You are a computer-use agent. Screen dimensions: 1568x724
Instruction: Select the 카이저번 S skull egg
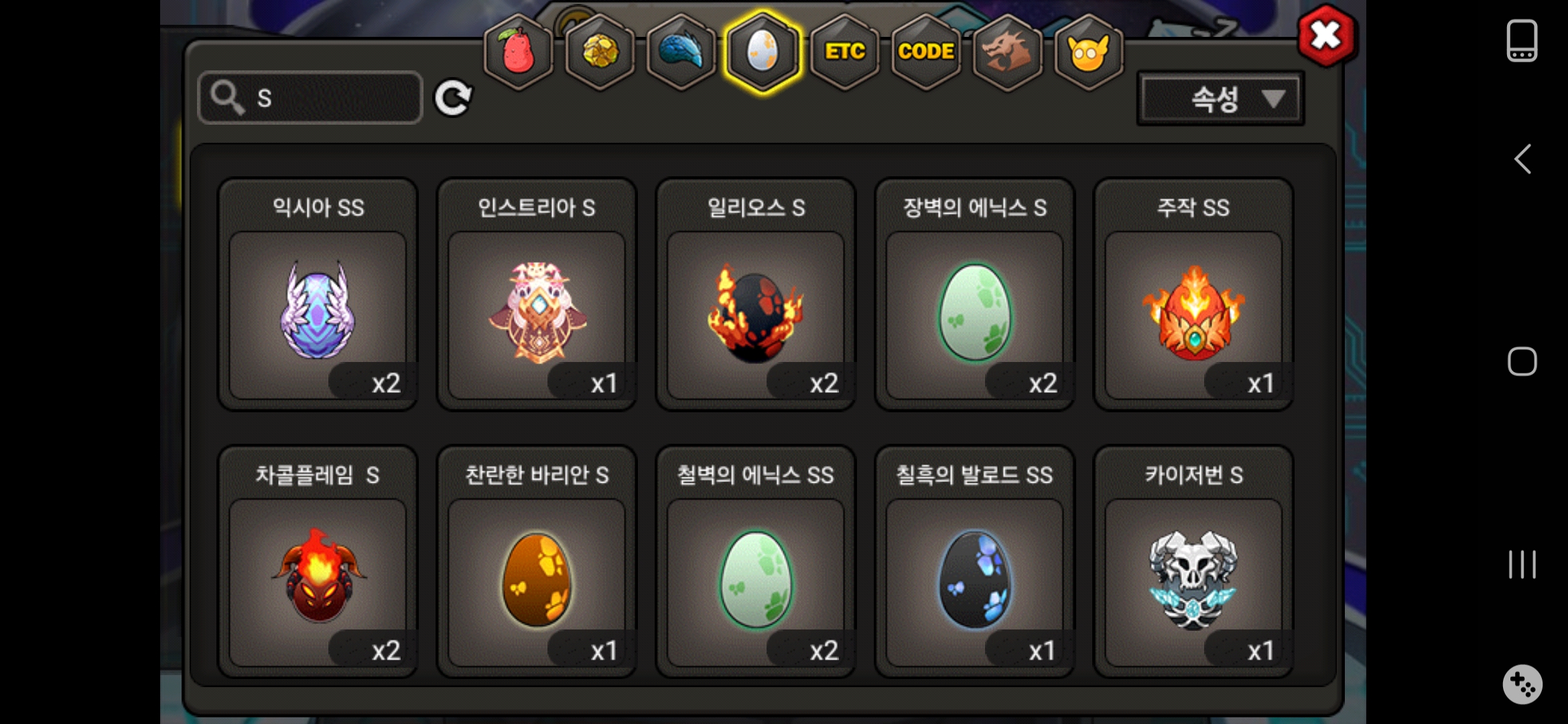click(x=1193, y=562)
